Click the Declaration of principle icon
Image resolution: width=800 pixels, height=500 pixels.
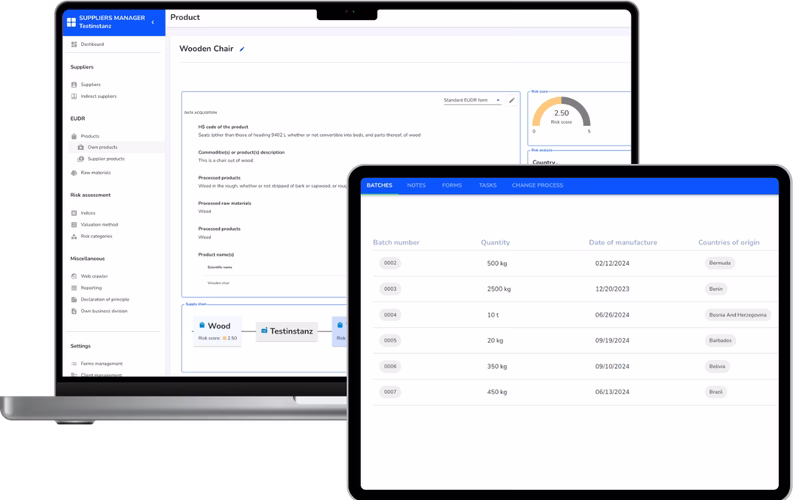[74, 299]
